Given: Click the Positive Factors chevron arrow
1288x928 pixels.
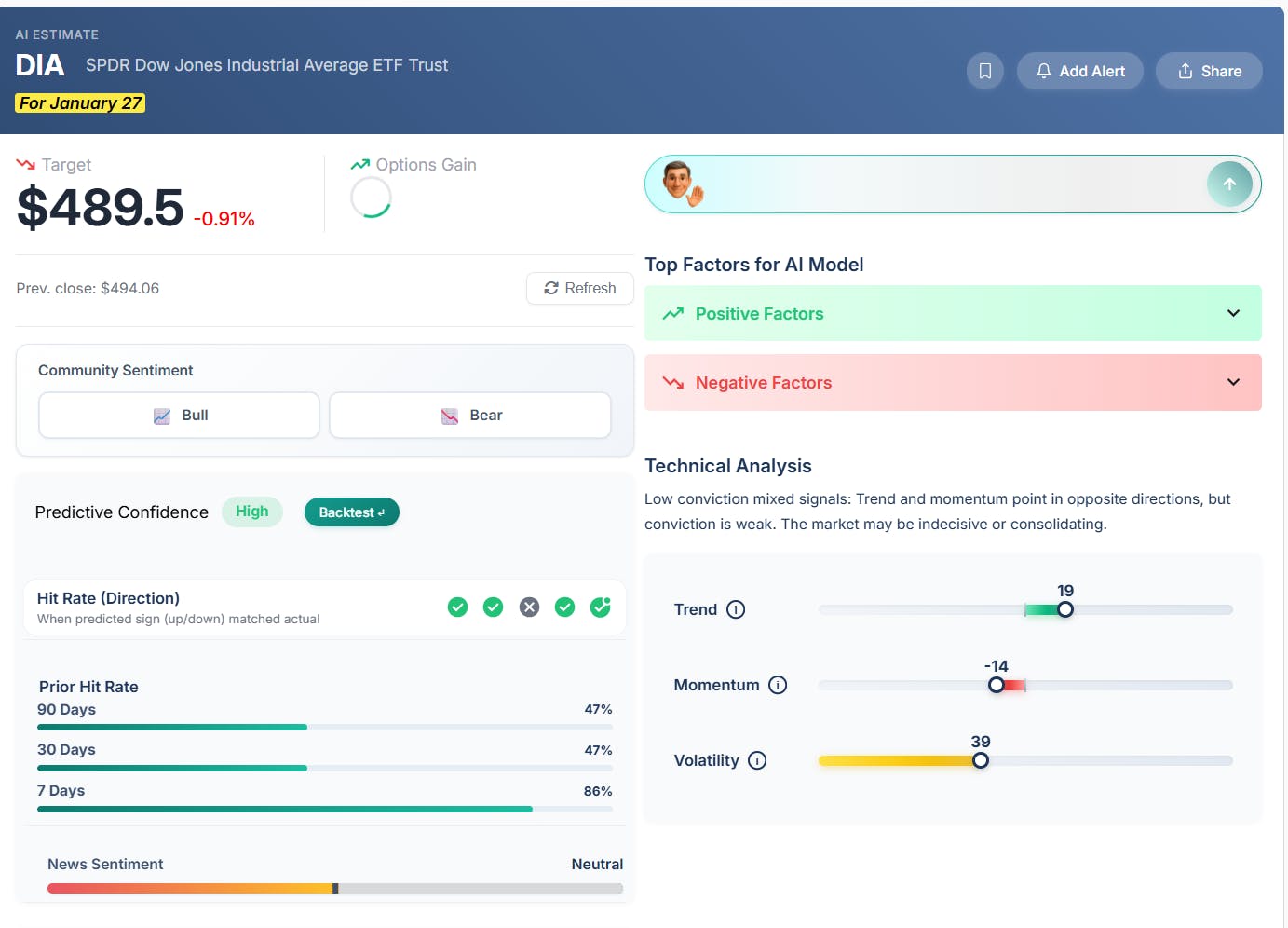Looking at the screenshot, I should 1233,313.
